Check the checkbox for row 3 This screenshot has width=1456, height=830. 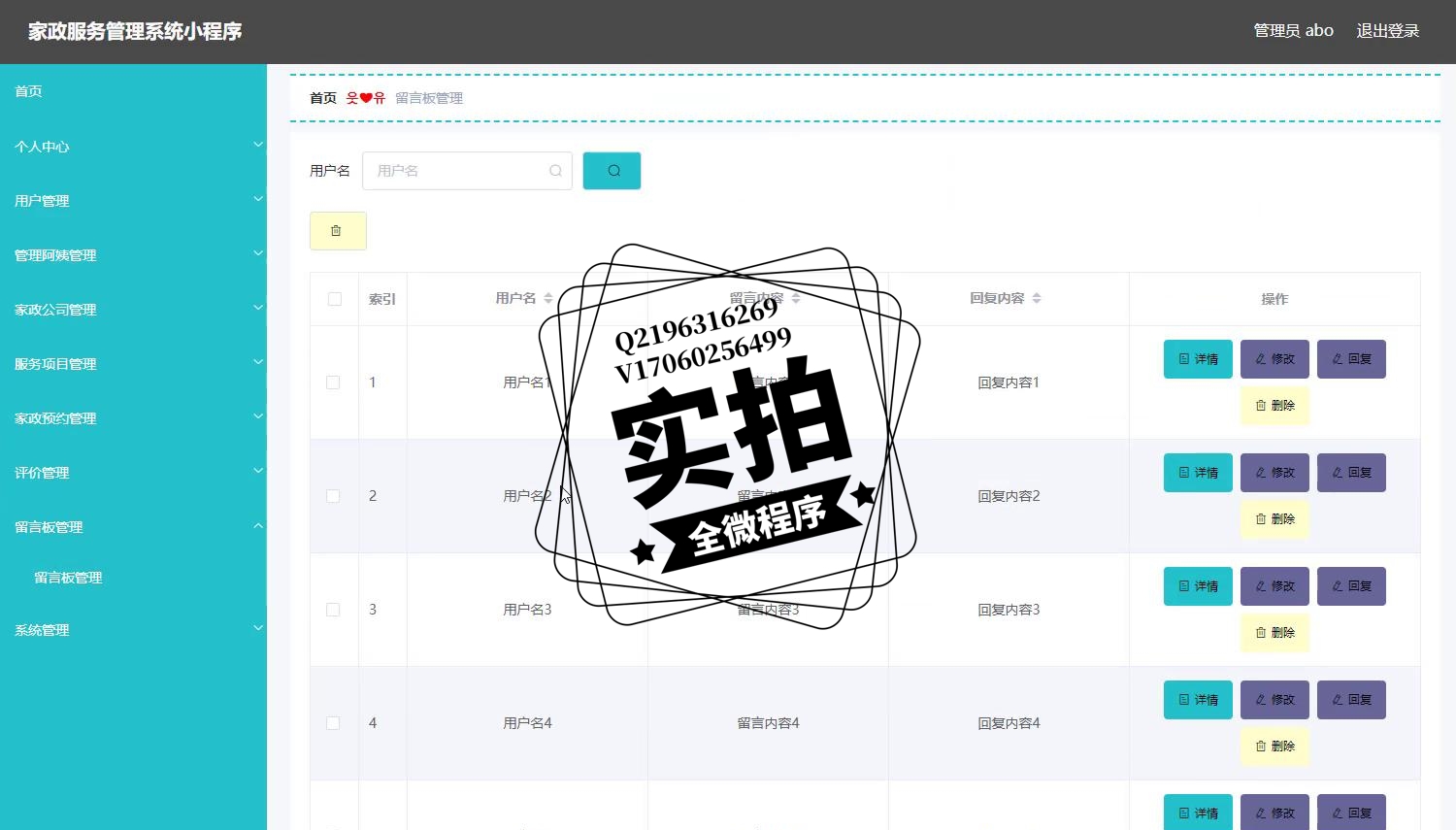333,610
